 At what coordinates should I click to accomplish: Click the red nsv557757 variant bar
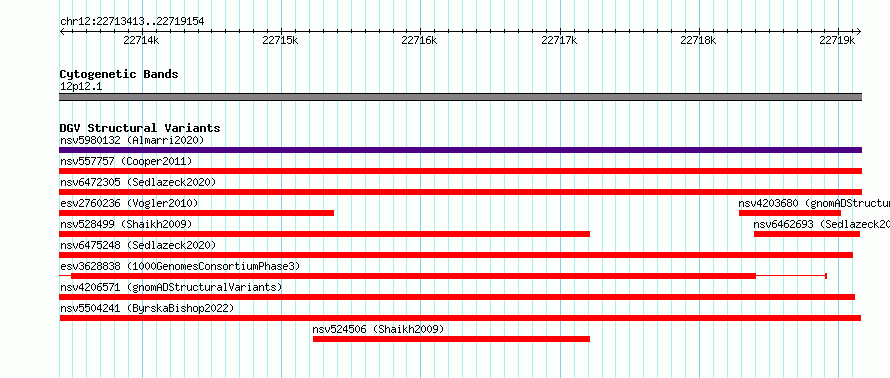[x=460, y=171]
